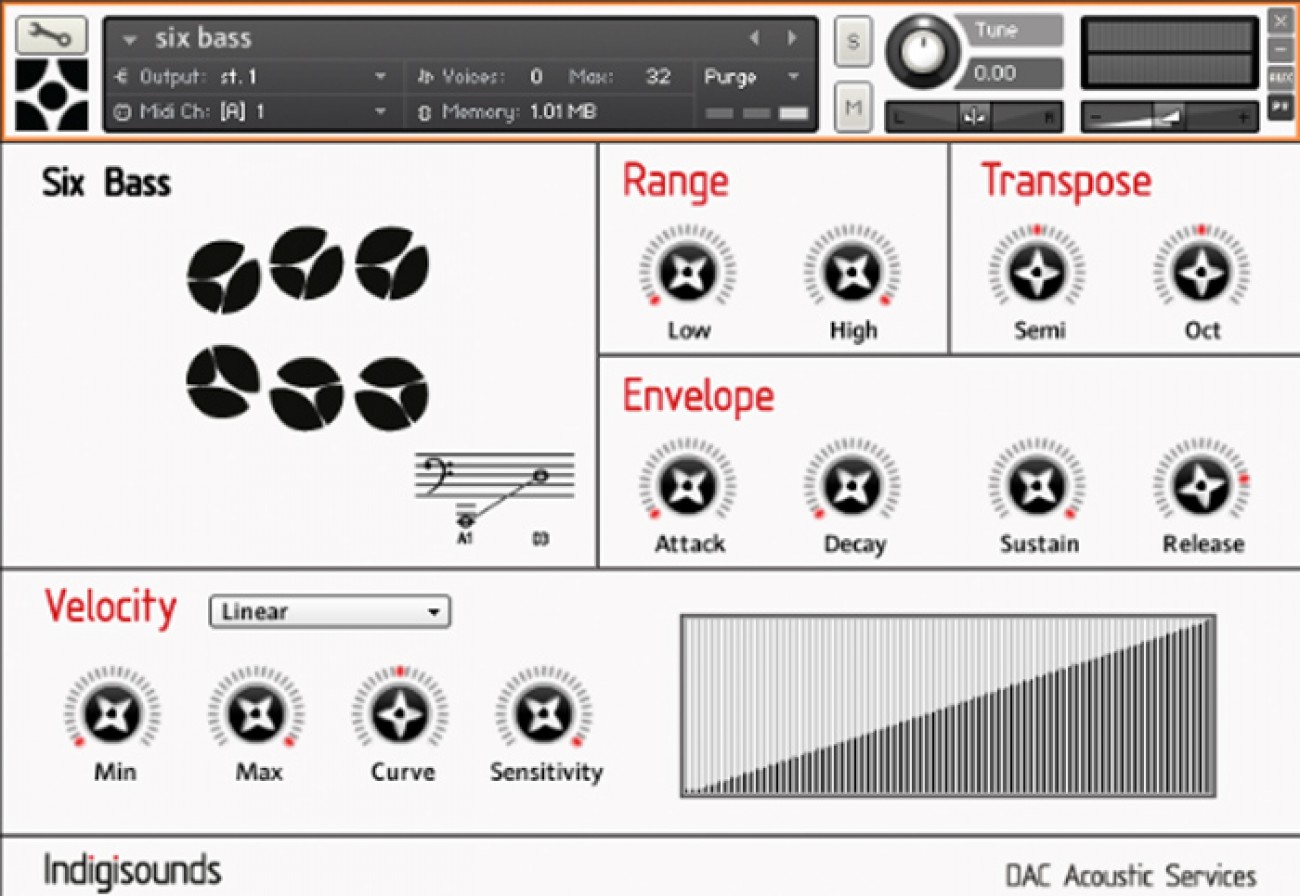Open the Linear velocity curve dropdown
The image size is (1300, 896).
point(330,612)
